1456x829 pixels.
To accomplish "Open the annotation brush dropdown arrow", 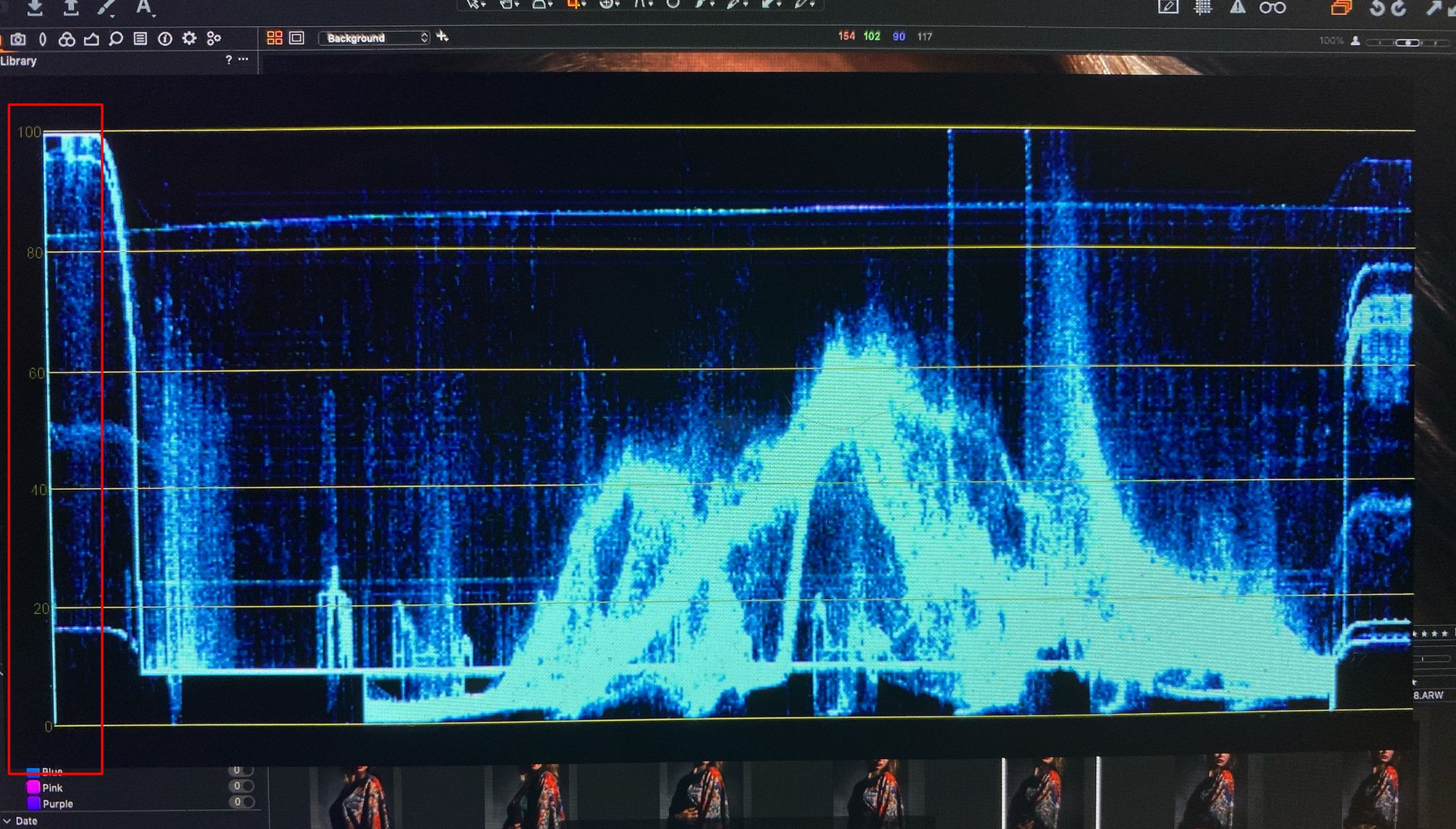I will click(x=113, y=16).
